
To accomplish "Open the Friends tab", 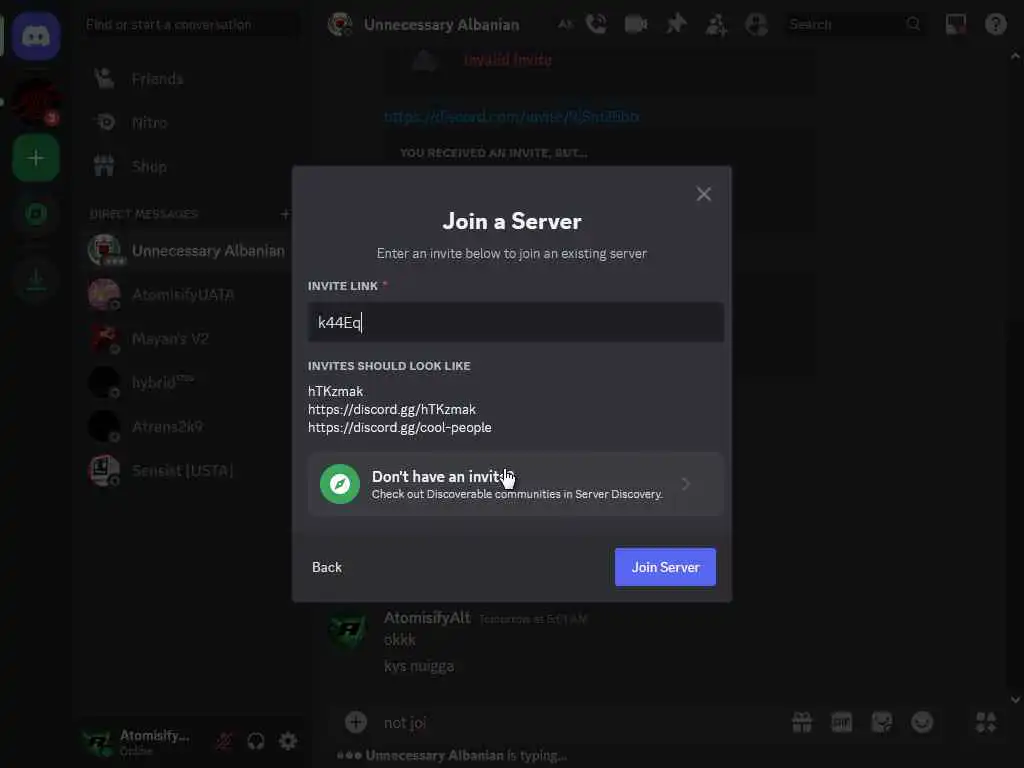I will [189, 79].
